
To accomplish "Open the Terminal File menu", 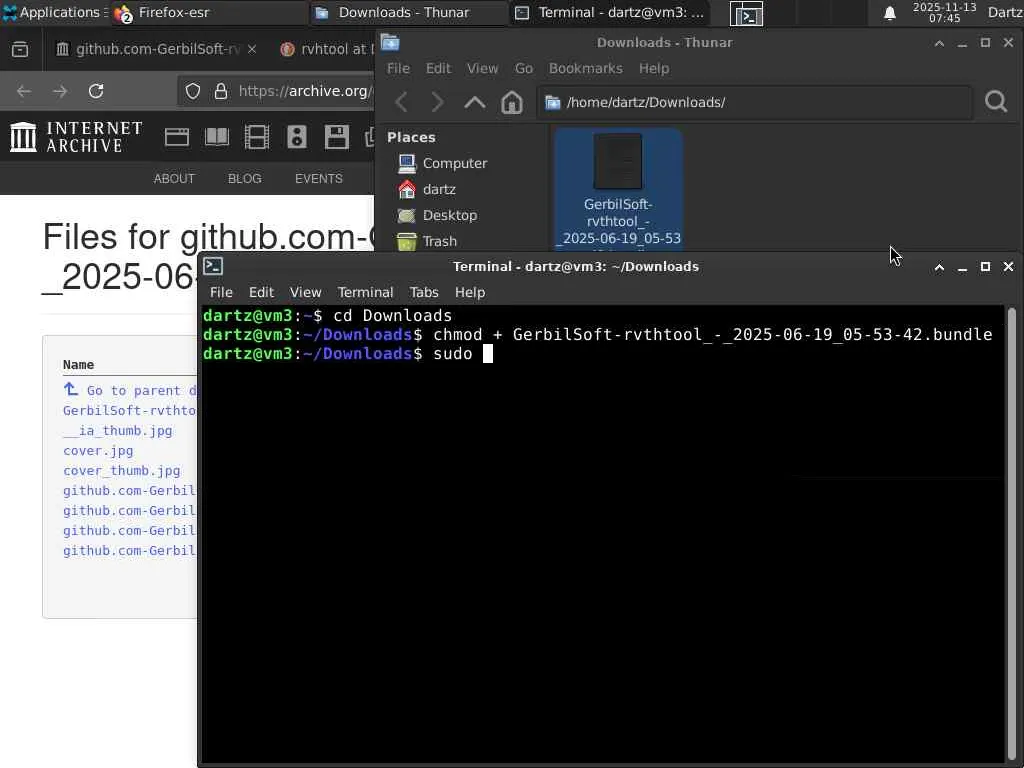I will pos(221,292).
